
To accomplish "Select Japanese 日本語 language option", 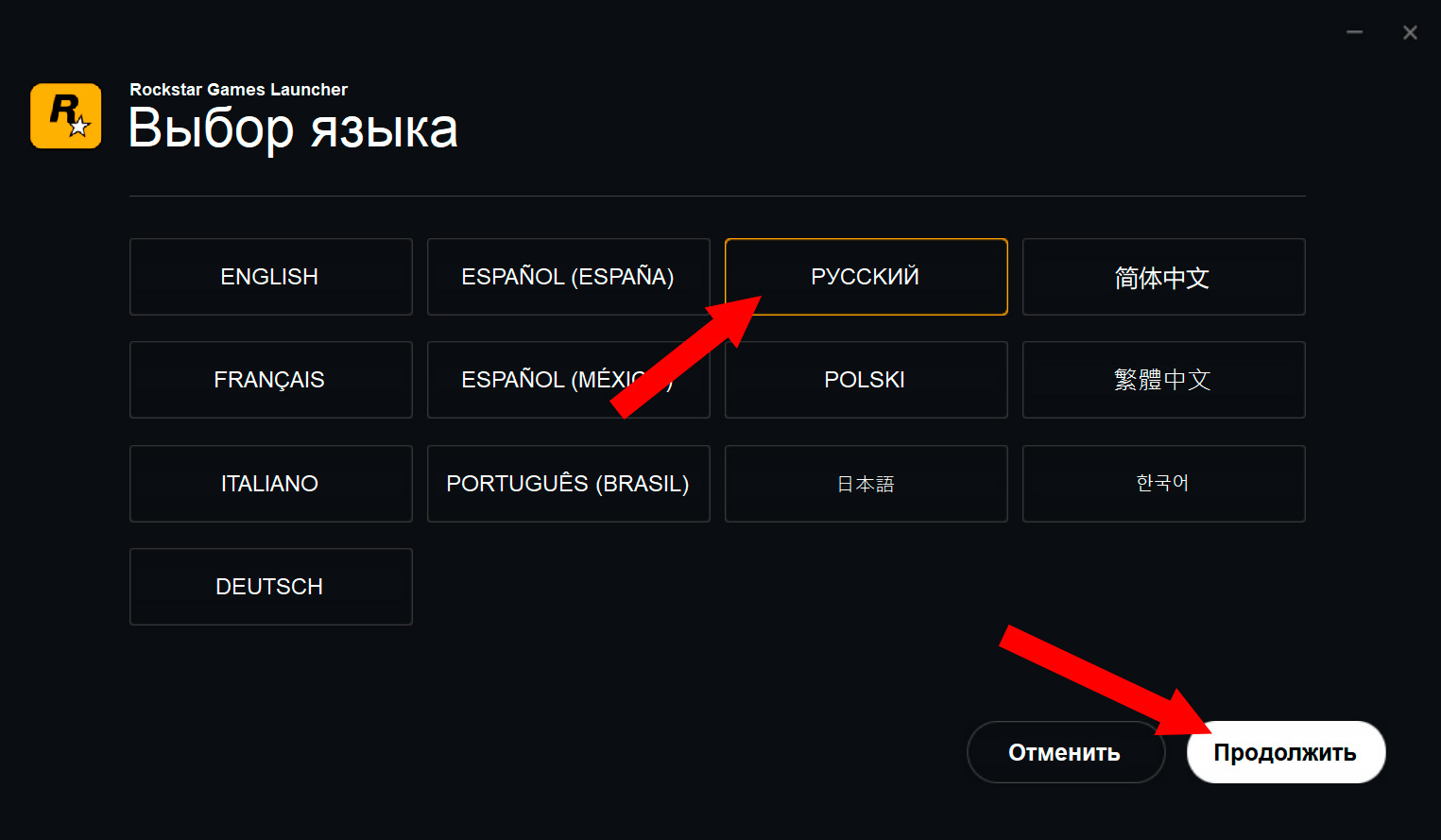I will pos(866,484).
